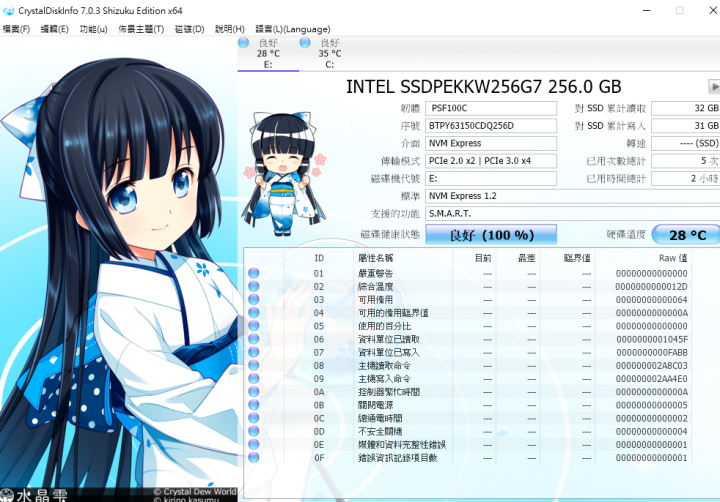The image size is (720, 502).
Task: Click the status orb of attribute 02
Action: tap(253, 286)
